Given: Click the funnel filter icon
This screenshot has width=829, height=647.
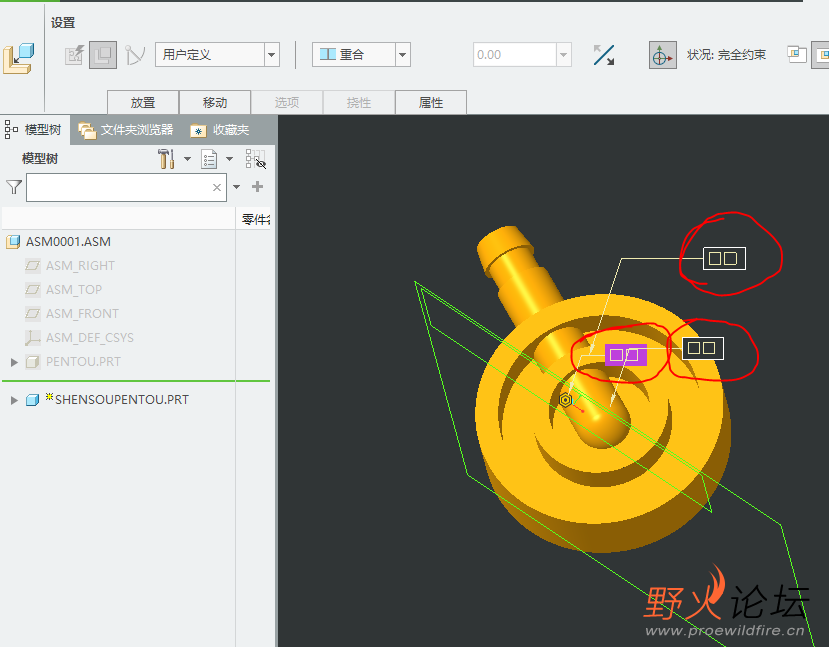Looking at the screenshot, I should pos(14,187).
